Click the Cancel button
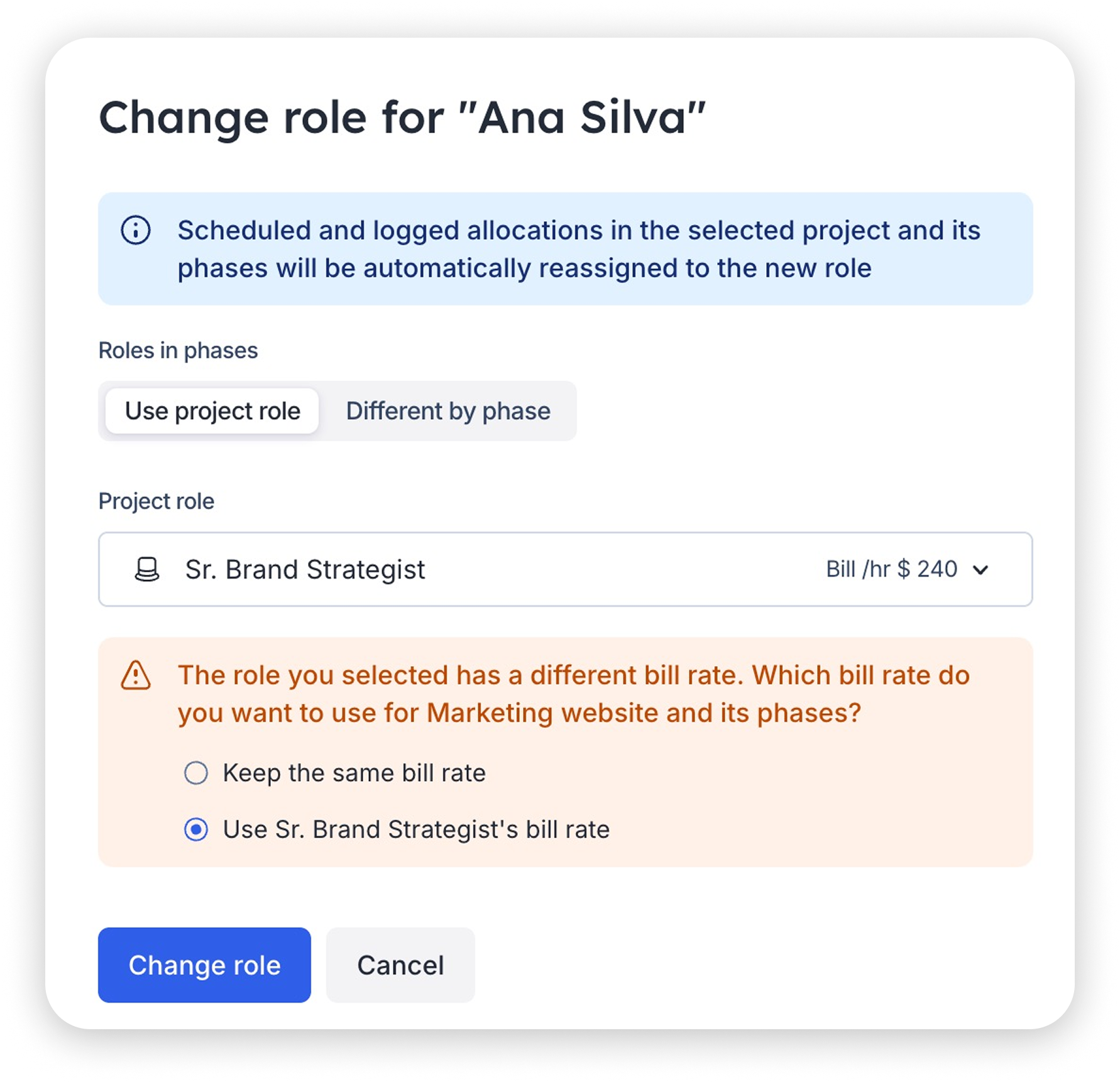The width and height of the screenshot is (1120, 1082). coord(400,966)
